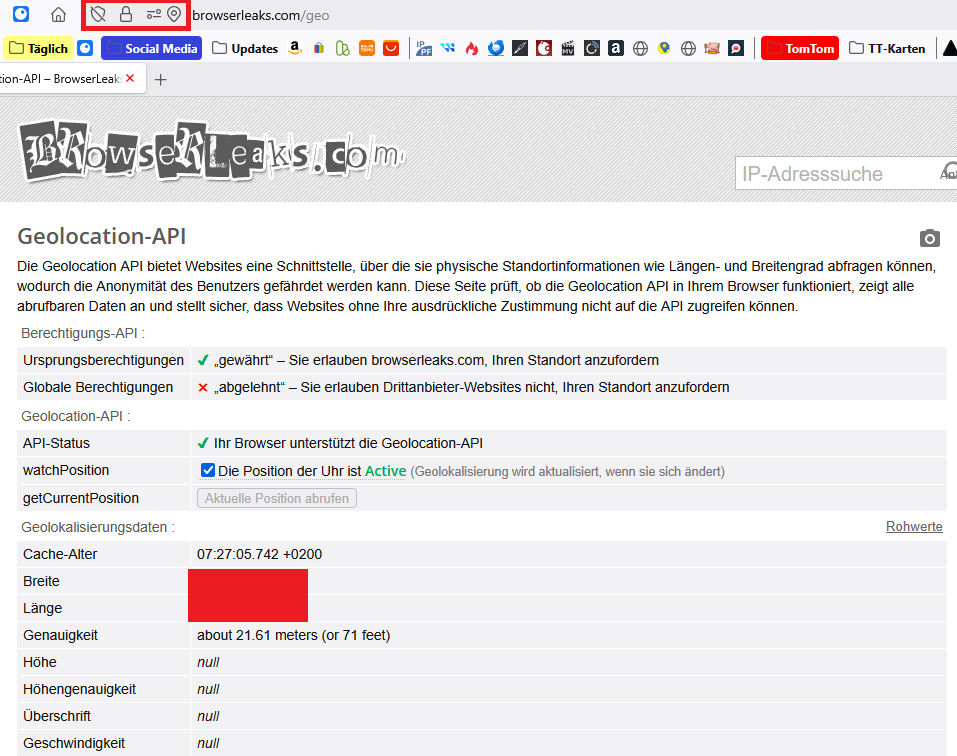This screenshot has width=957, height=756.
Task: Open the blue bird mail bookmark icon
Action: (496, 48)
